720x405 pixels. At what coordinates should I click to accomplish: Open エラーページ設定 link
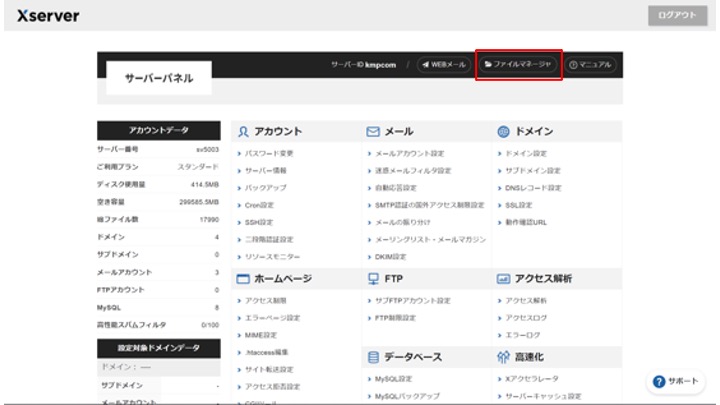(272, 318)
